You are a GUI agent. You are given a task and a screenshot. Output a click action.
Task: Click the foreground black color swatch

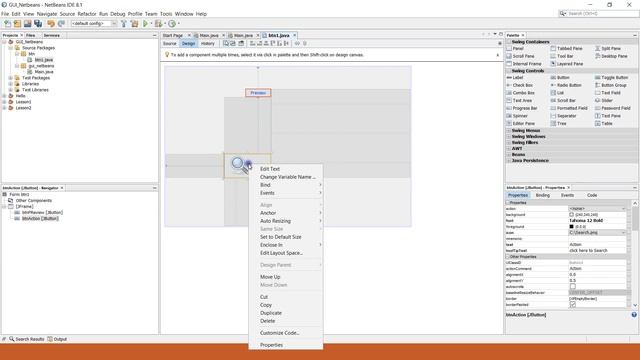571,227
